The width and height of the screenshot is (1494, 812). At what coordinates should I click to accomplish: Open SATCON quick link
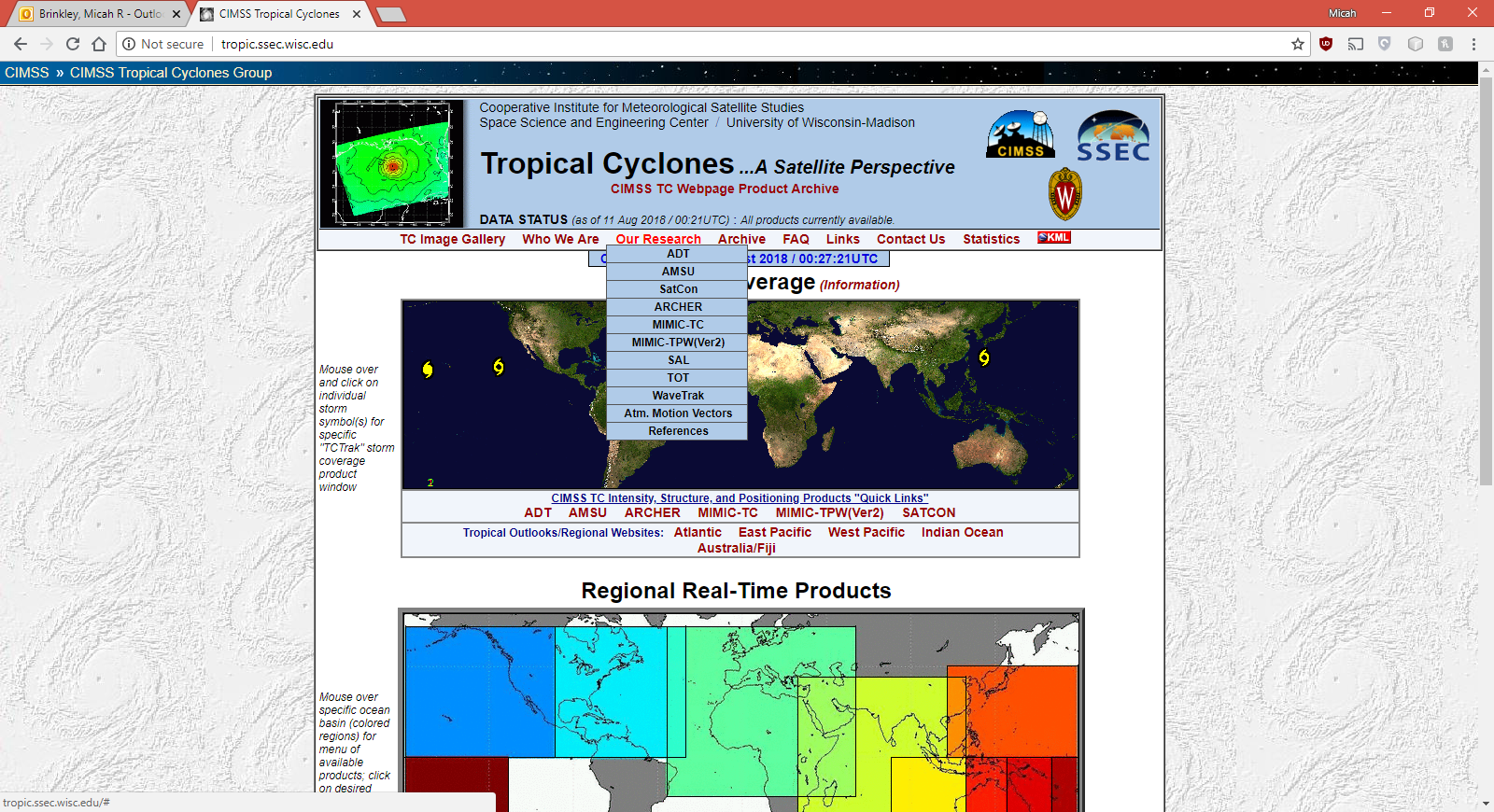929,512
